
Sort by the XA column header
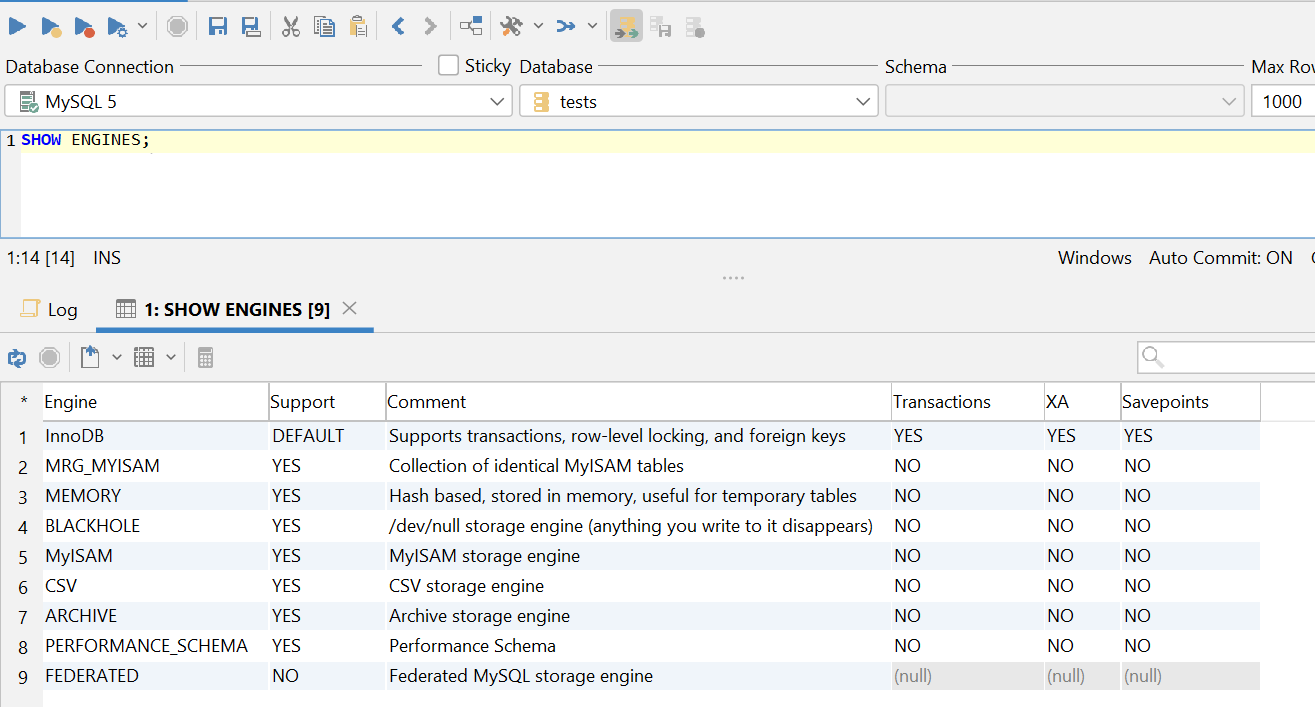(1082, 402)
